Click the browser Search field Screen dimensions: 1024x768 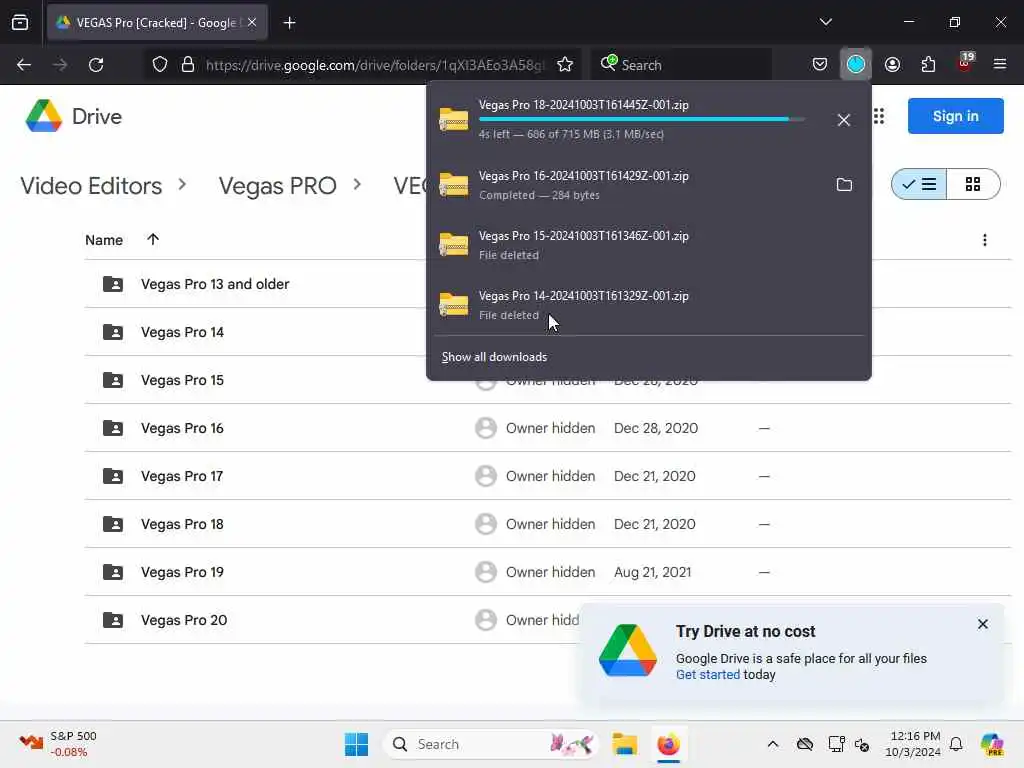click(682, 65)
